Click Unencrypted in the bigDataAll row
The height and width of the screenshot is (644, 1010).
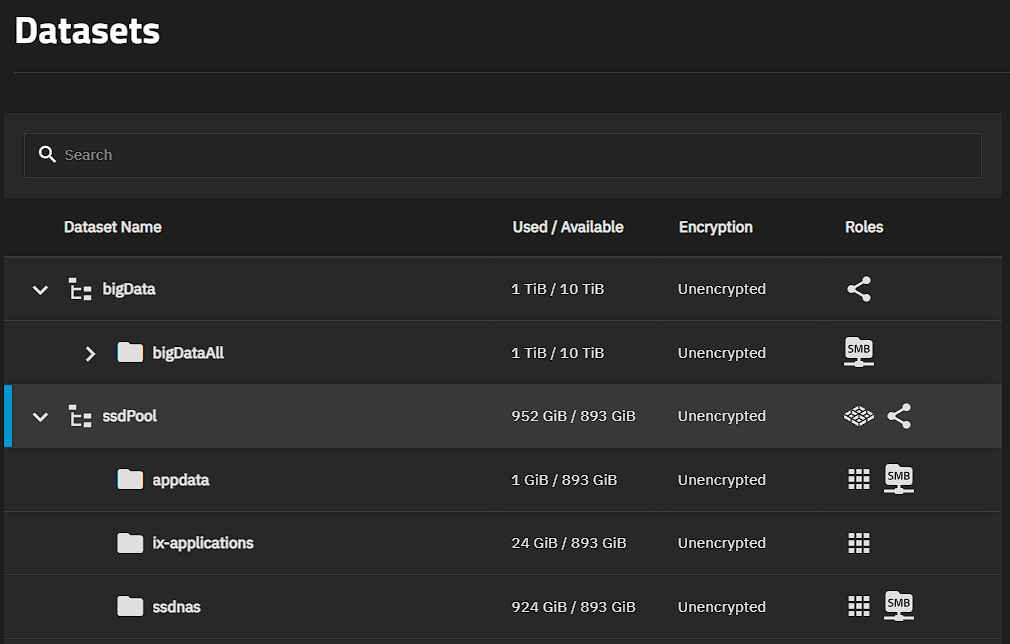(x=721, y=353)
